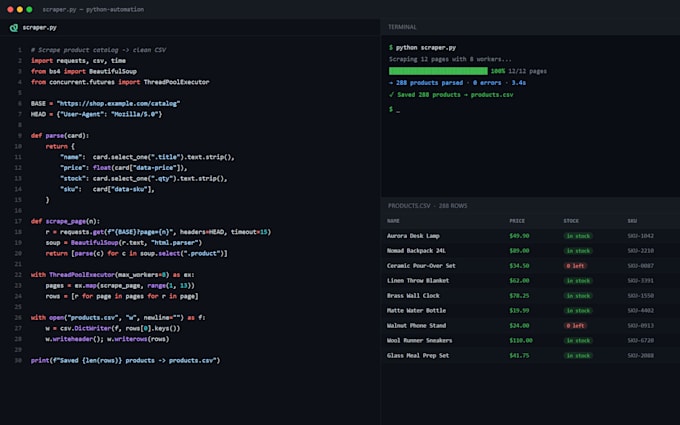Click the SKU-6720 cell
The width and height of the screenshot is (680, 425).
641,340
